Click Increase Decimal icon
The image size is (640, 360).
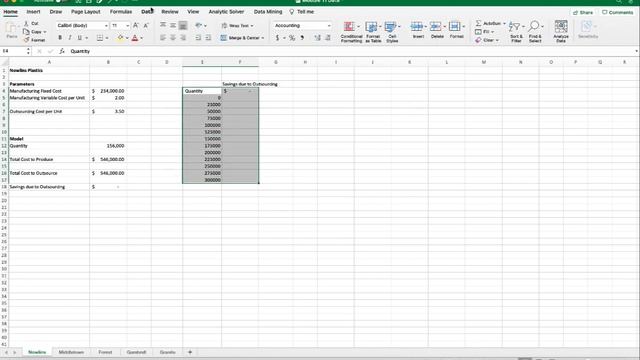pos(317,38)
